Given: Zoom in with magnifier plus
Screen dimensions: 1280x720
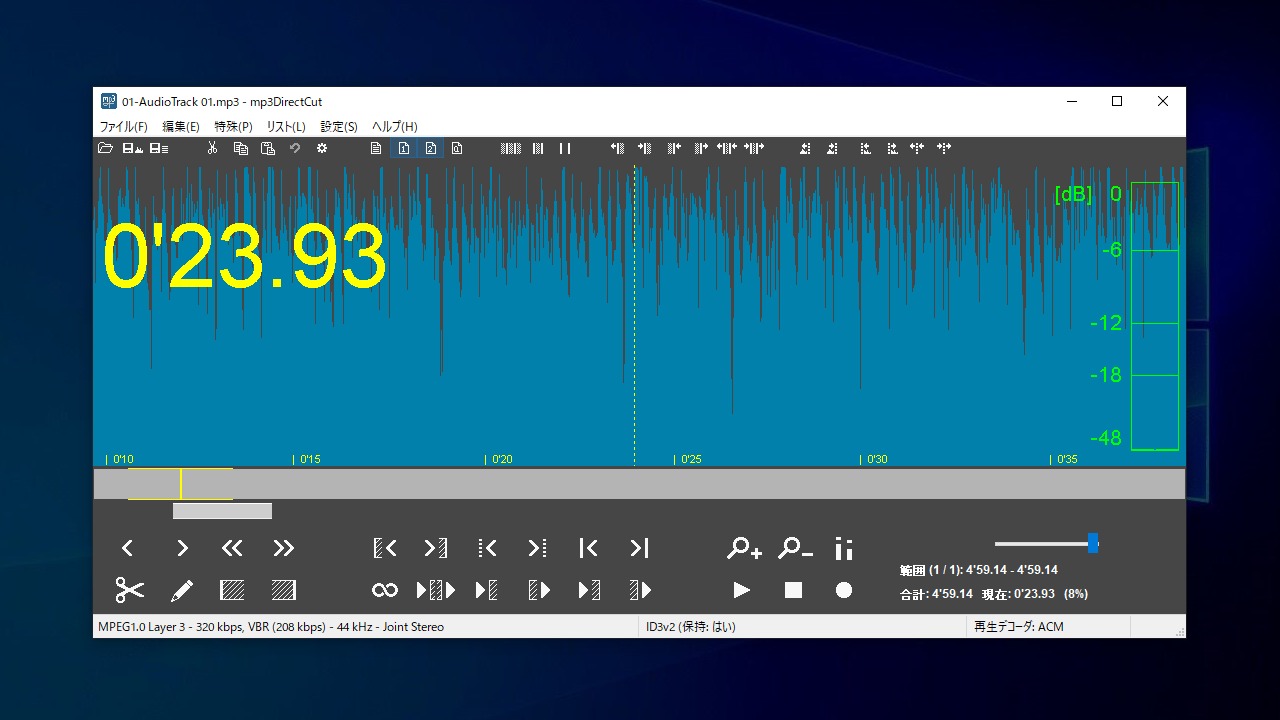Looking at the screenshot, I should pyautogui.click(x=744, y=548).
